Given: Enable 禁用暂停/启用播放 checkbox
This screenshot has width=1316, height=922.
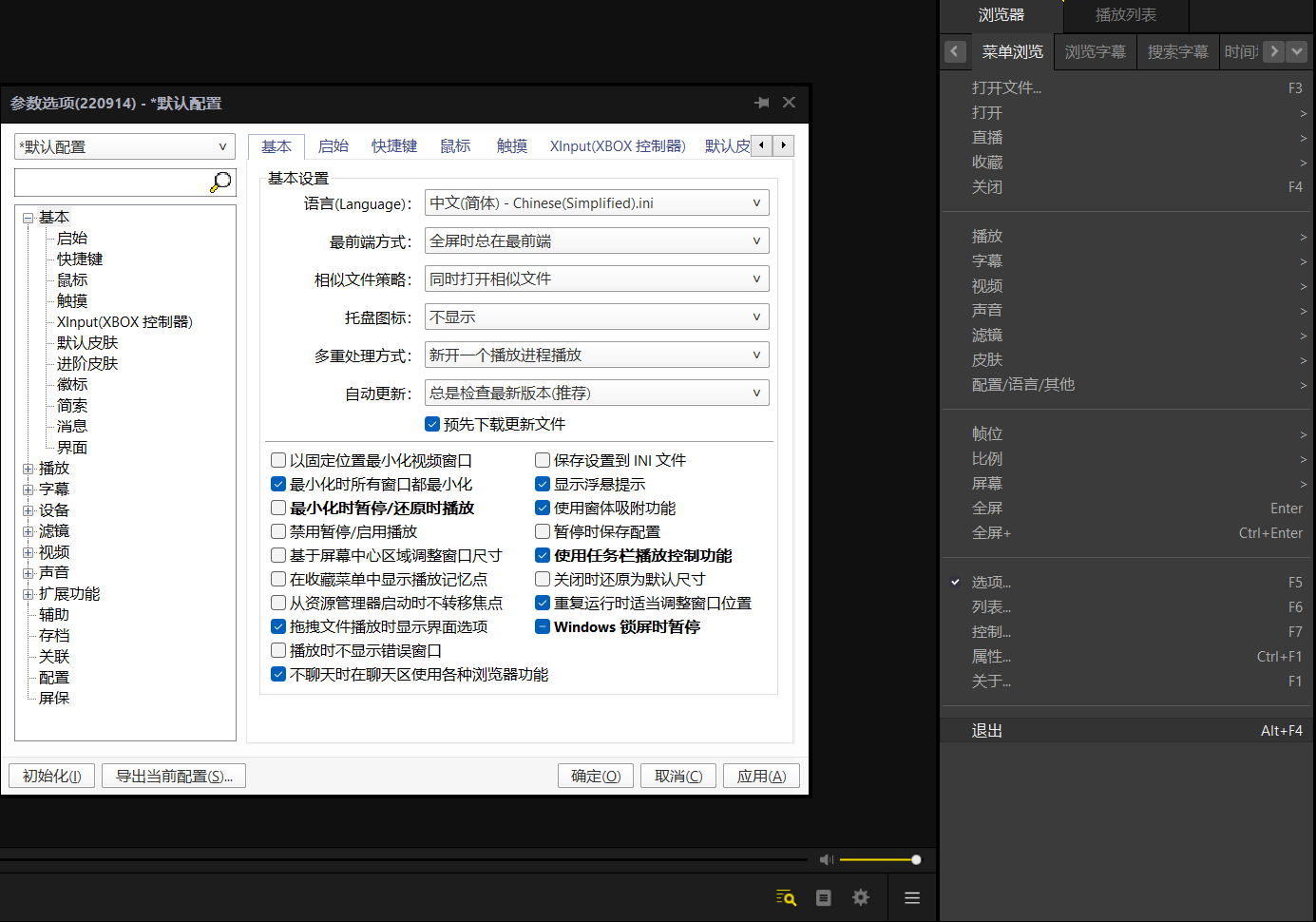Looking at the screenshot, I should click(x=278, y=531).
